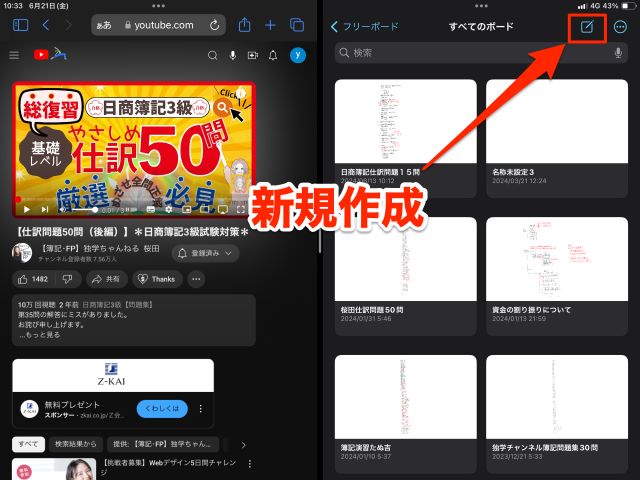Click the Freeform 検索 search field

coord(481,53)
